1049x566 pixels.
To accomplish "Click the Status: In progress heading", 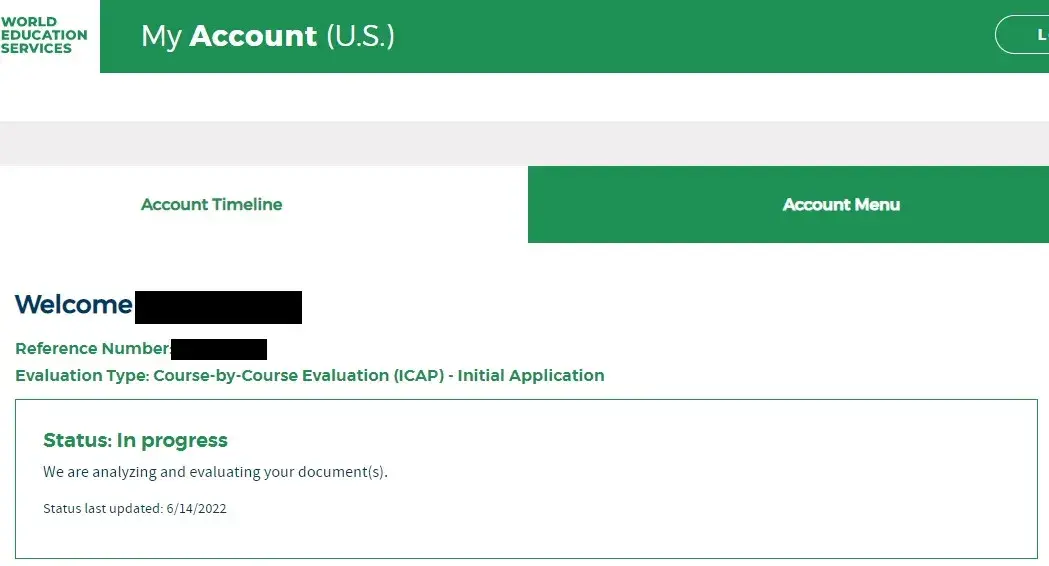I will pos(136,441).
